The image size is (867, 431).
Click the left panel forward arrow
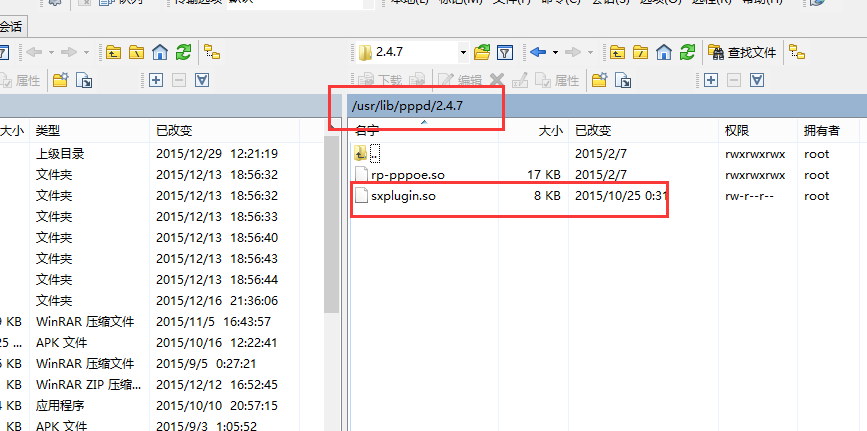click(69, 52)
